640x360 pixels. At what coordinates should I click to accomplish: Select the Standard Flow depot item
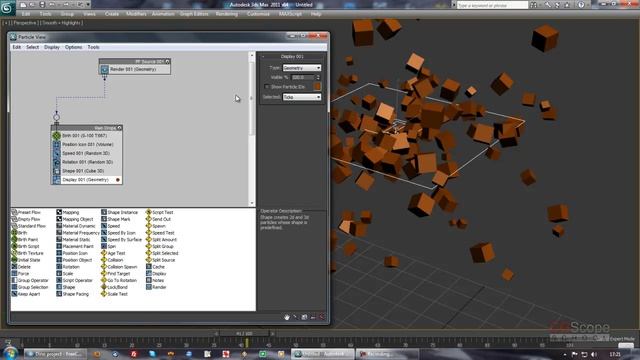point(28,226)
